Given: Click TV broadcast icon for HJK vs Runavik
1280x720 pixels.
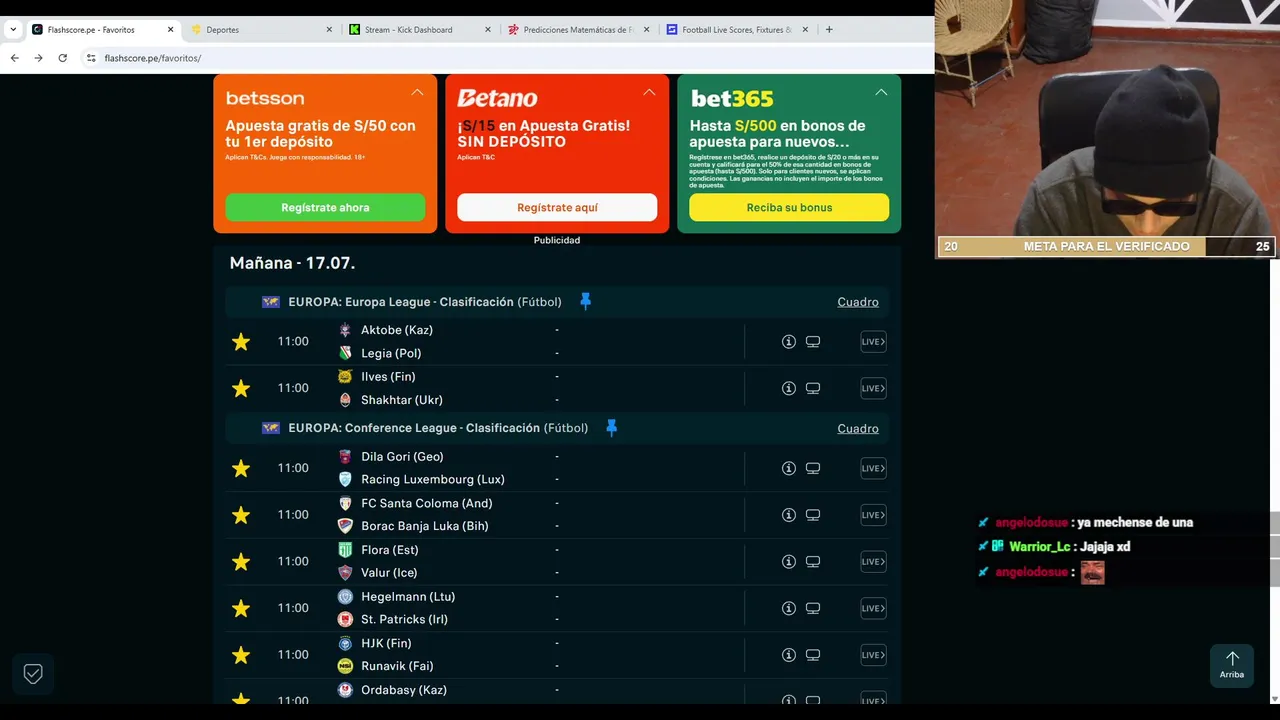Looking at the screenshot, I should click(x=813, y=655).
